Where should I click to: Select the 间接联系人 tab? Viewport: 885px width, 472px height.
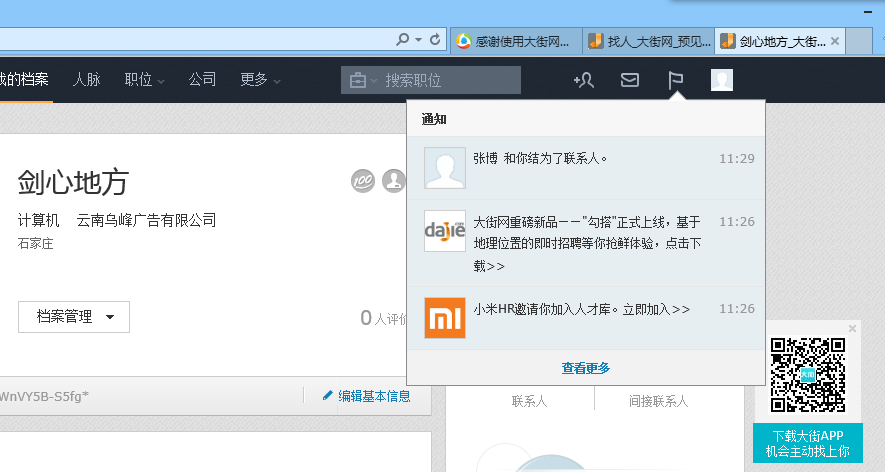pos(659,401)
